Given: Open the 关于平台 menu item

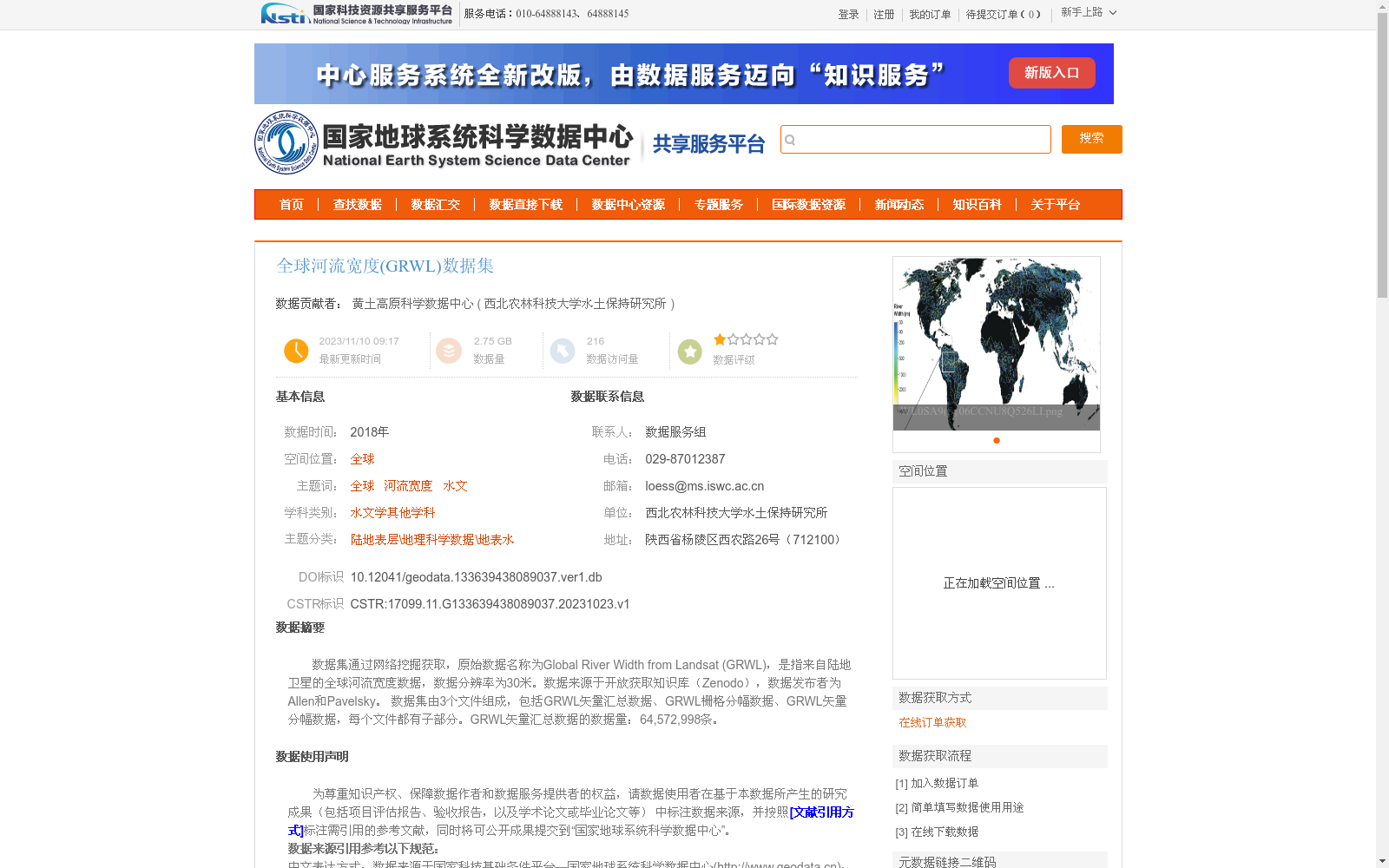Looking at the screenshot, I should click(1056, 205).
